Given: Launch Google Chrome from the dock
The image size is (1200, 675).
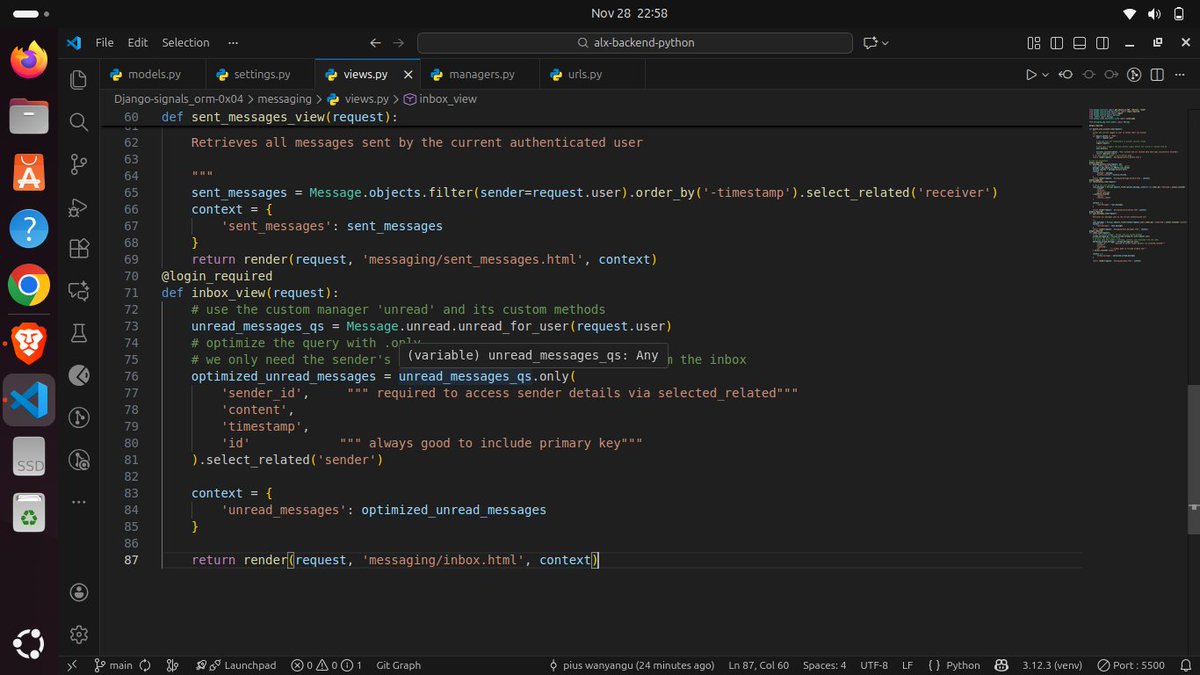Looking at the screenshot, I should pyautogui.click(x=29, y=287).
